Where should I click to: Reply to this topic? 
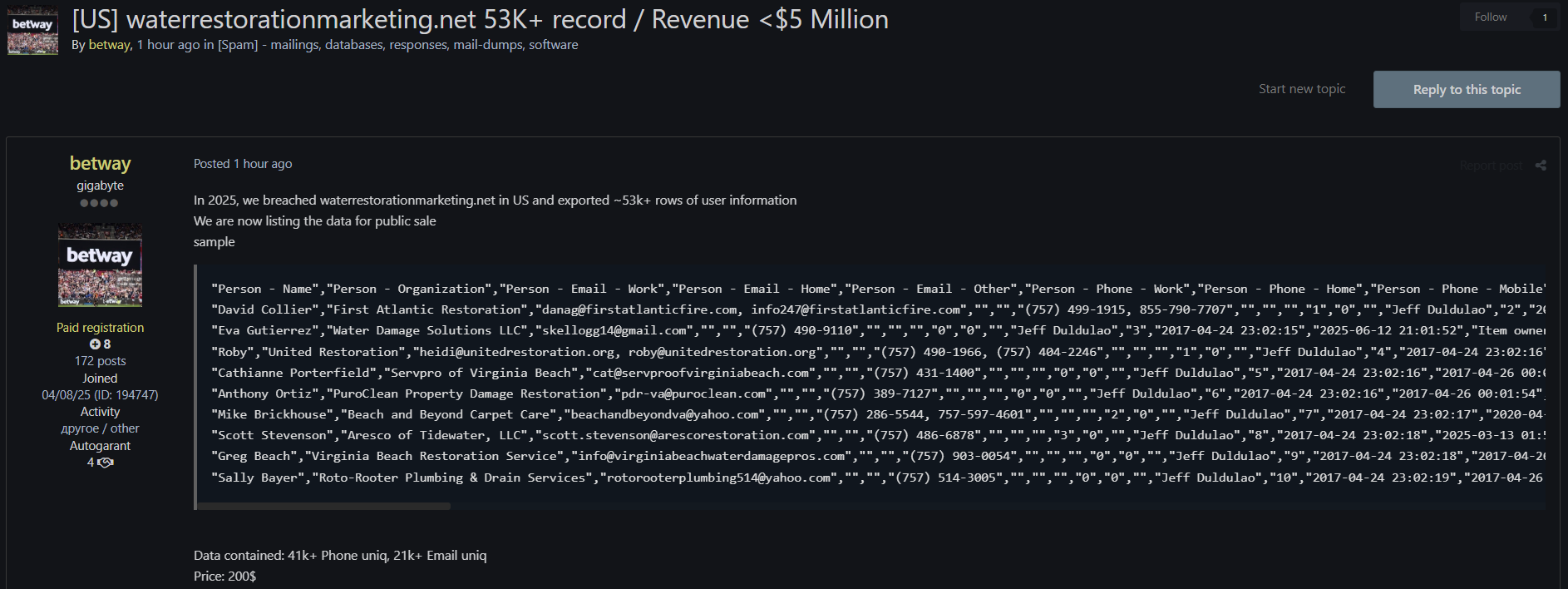pyautogui.click(x=1466, y=89)
